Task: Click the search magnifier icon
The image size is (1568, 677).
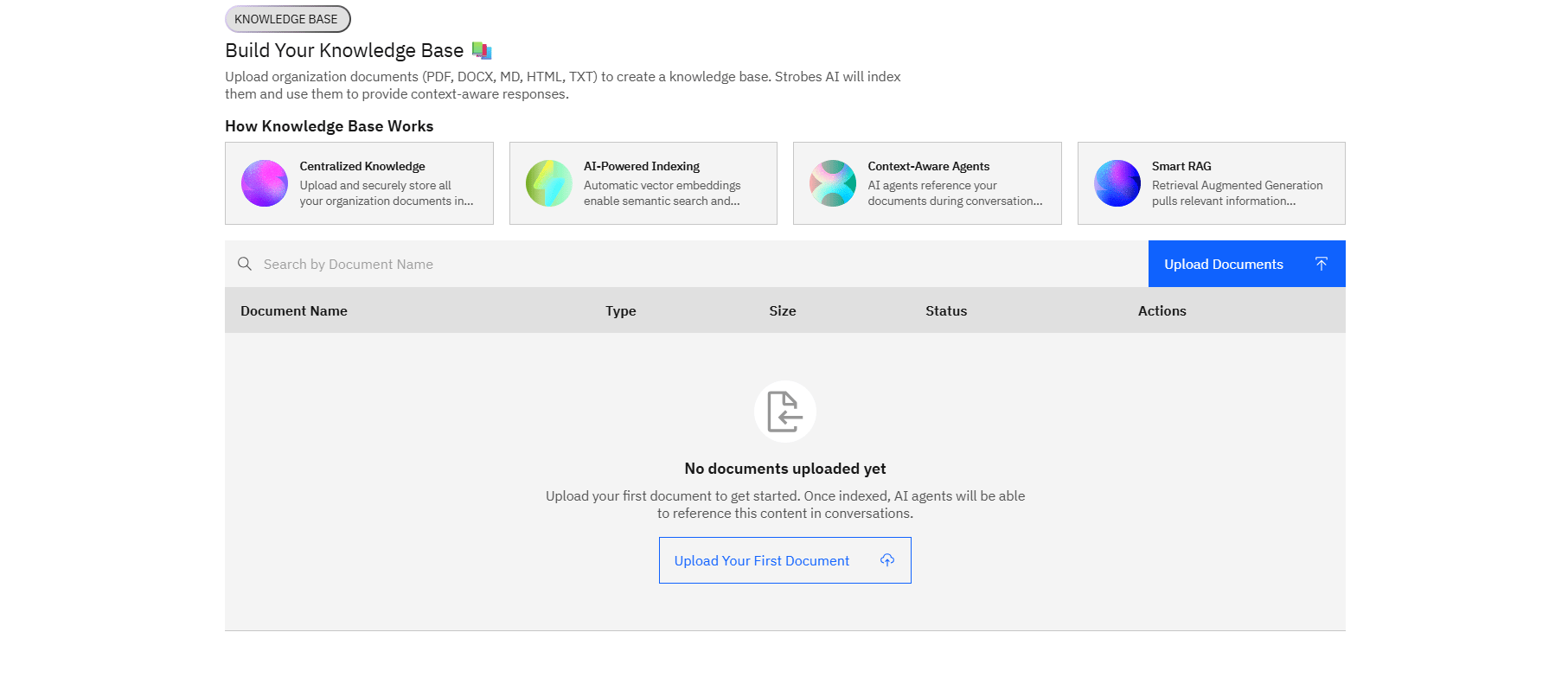Action: [245, 264]
